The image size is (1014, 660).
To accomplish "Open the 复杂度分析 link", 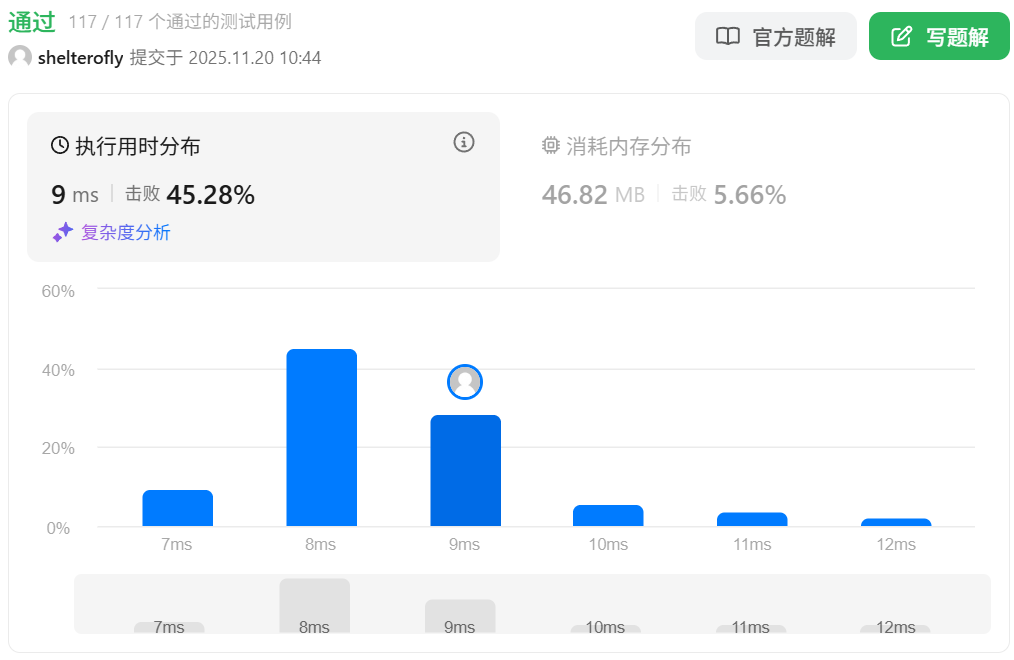I will [125, 232].
